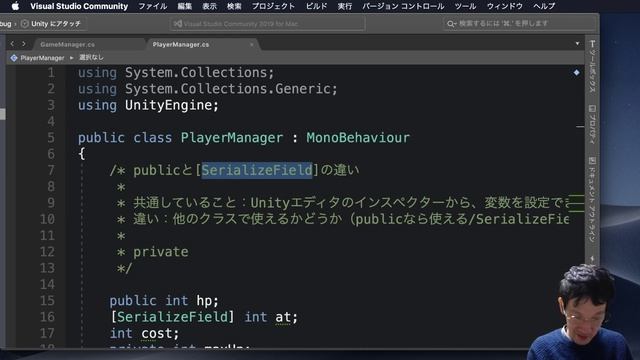This screenshot has width=640, height=360.
Task: Click the PlayerManager class name
Action: click(231, 138)
